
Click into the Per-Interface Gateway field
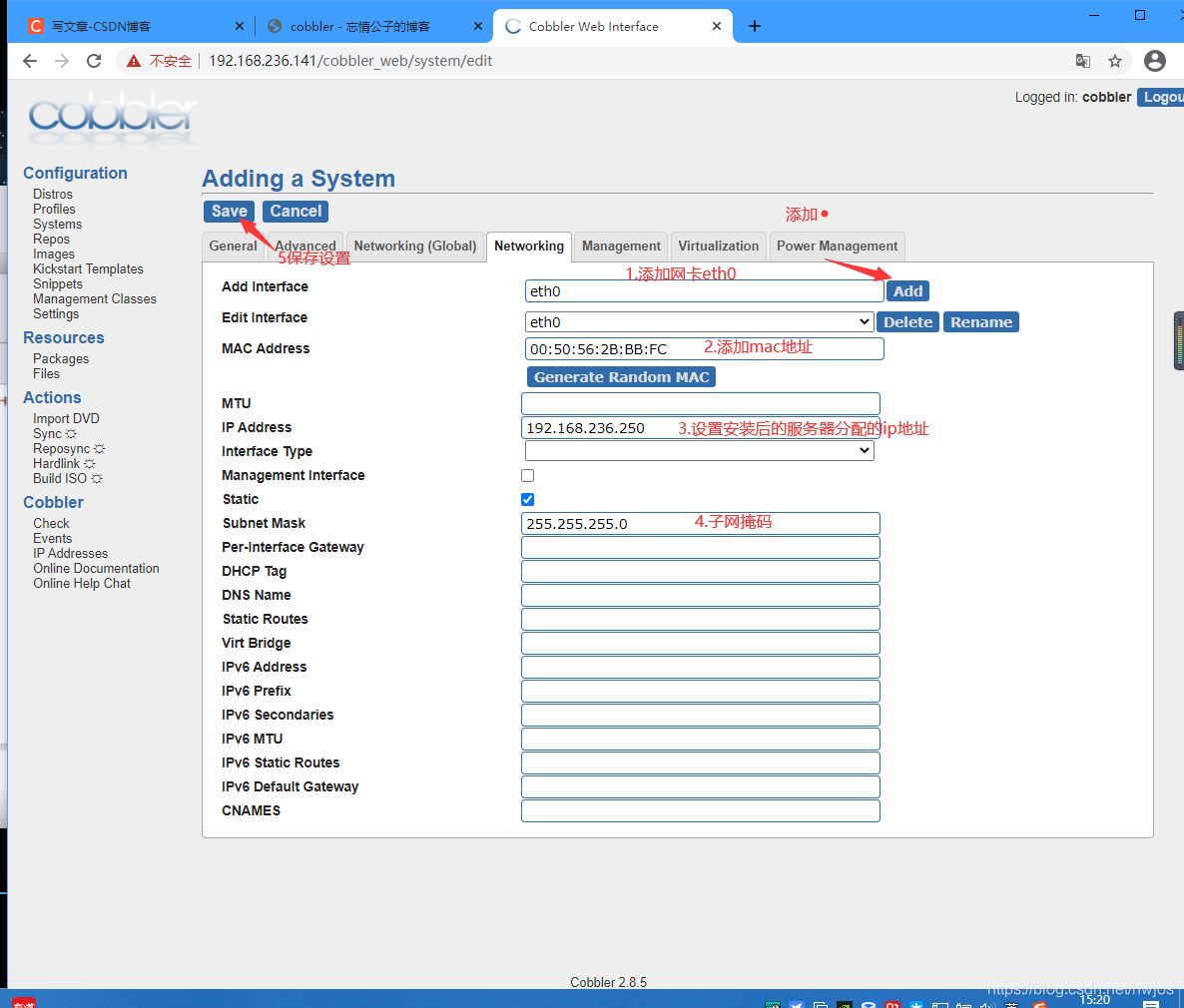(701, 548)
